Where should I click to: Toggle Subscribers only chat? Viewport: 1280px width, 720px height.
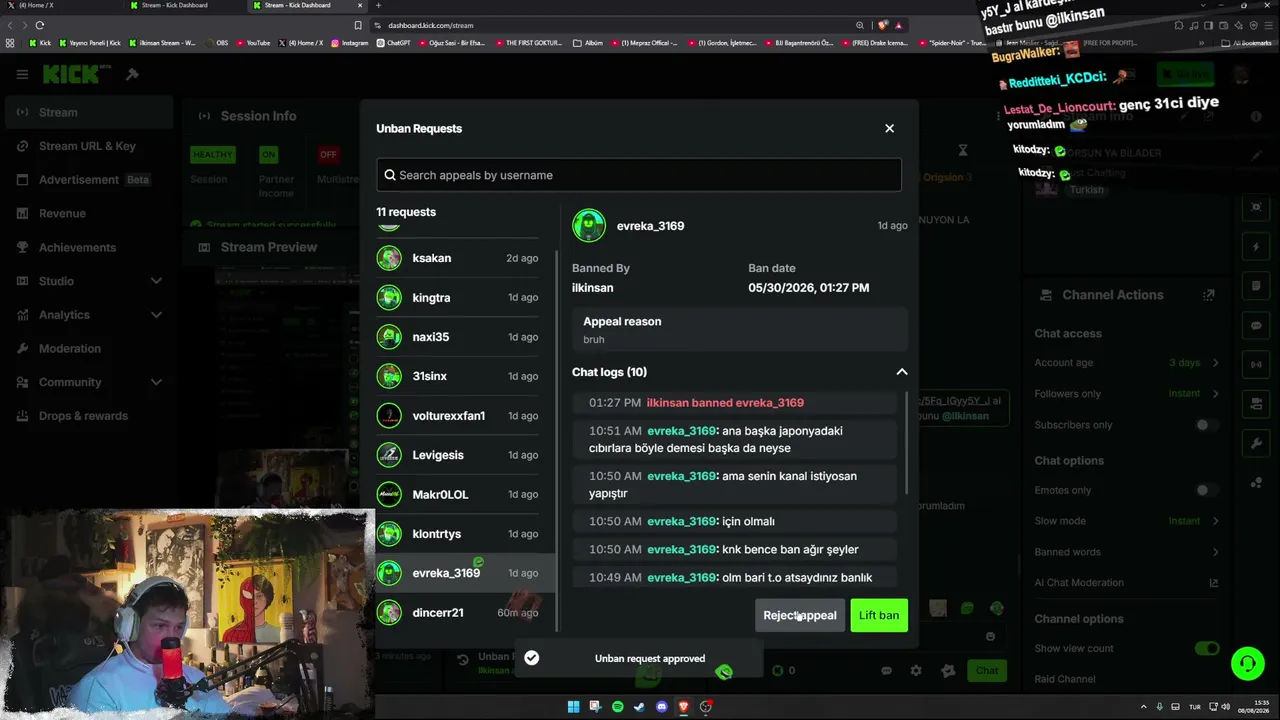tap(1207, 425)
